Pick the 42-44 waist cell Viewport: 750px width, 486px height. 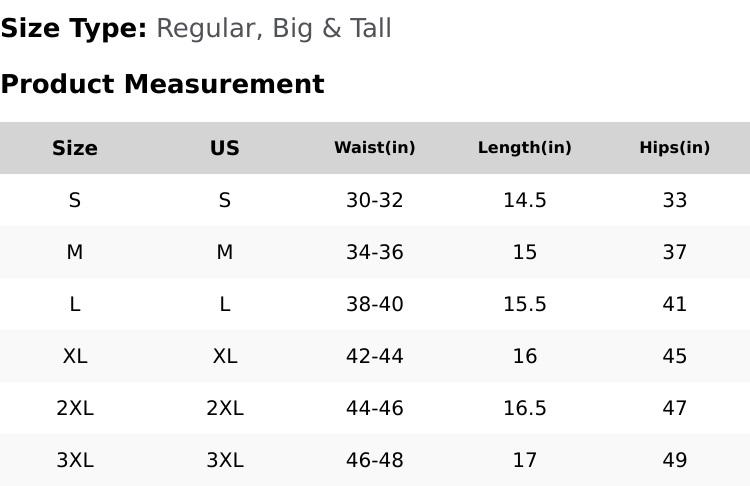[375, 356]
